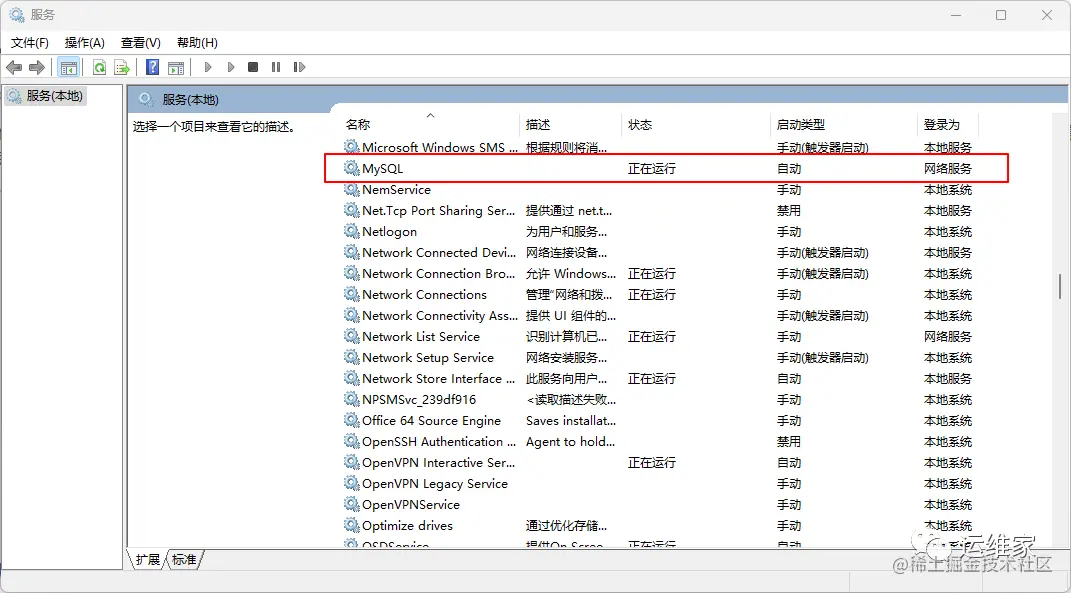1071x593 pixels.
Task: Click the 禁用 startup type in the Net.Tcp row
Action: (788, 210)
